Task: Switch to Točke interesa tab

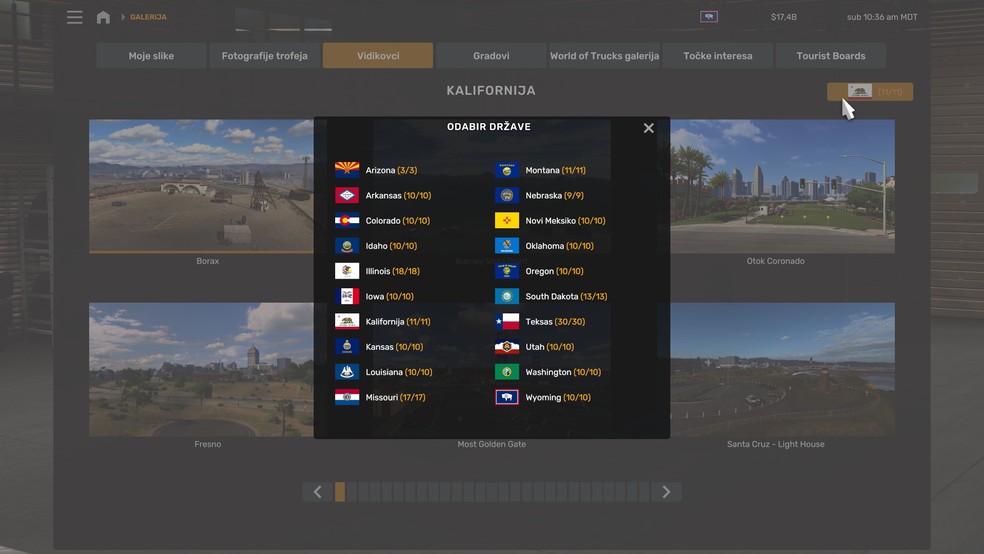Action: (717, 56)
